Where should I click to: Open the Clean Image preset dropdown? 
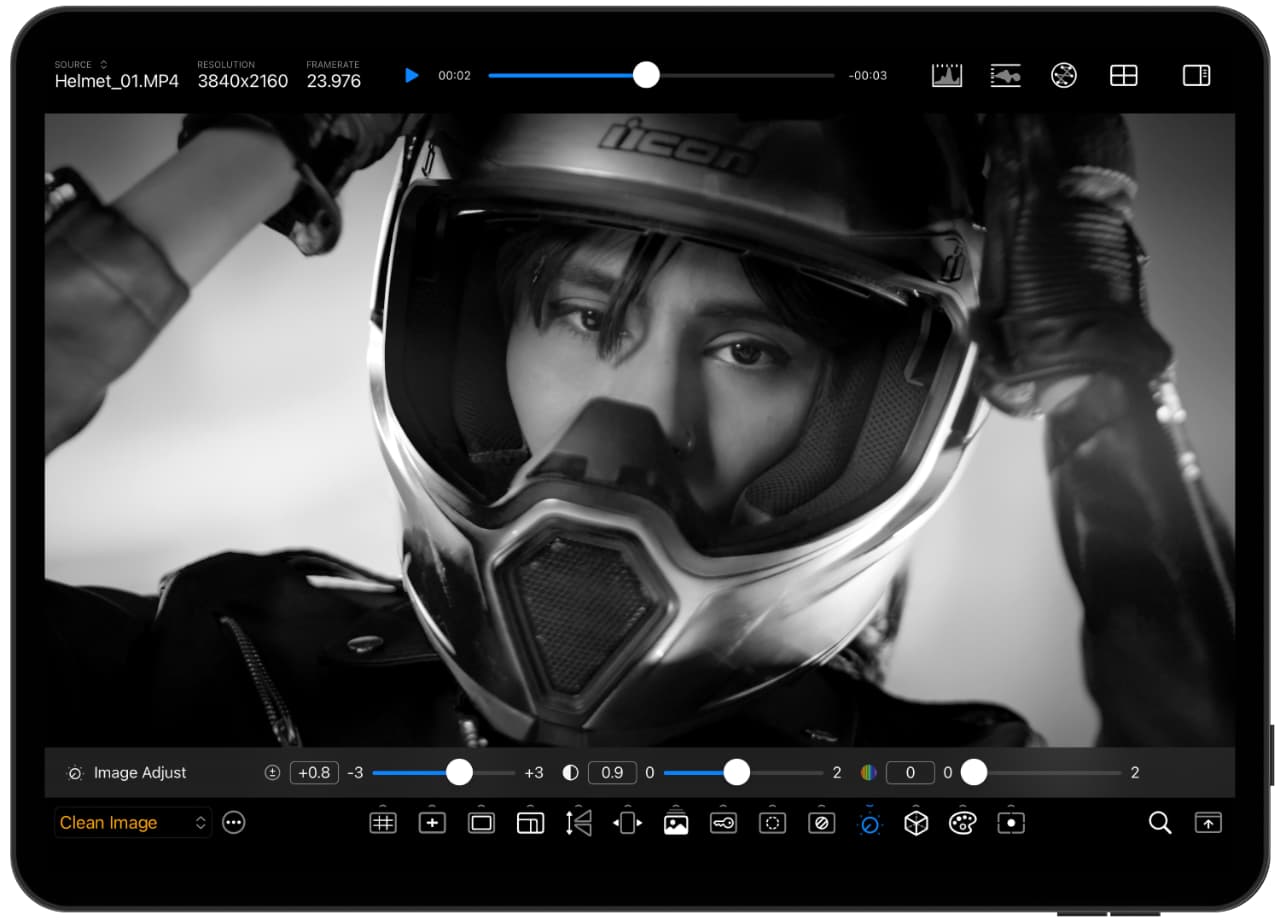click(133, 822)
